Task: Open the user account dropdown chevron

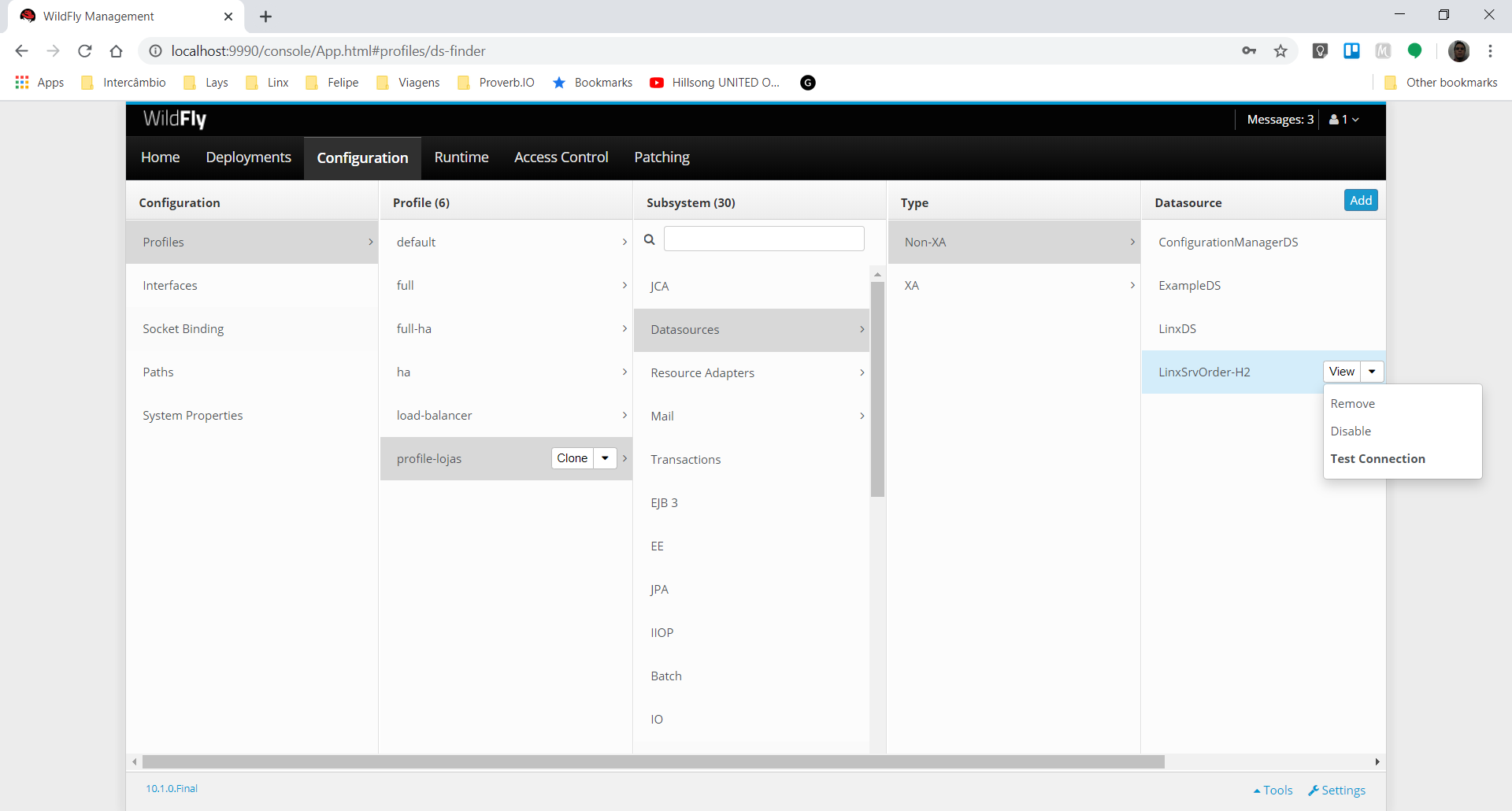Action: tap(1355, 120)
